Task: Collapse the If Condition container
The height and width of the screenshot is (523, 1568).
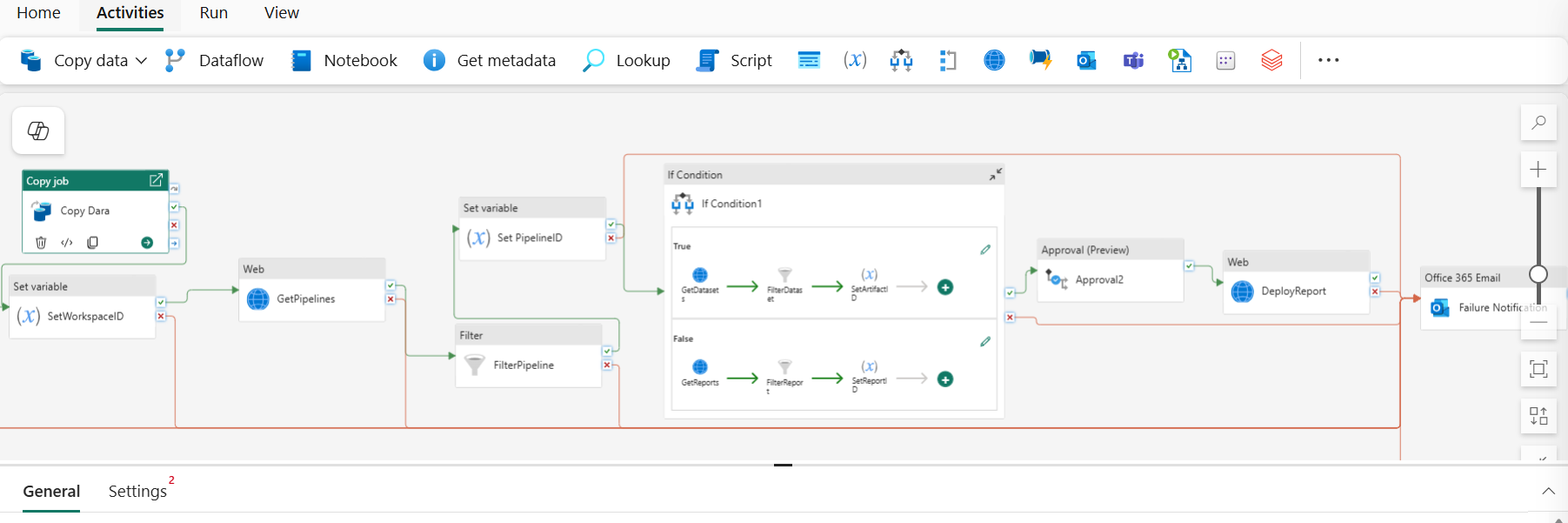Action: (996, 174)
